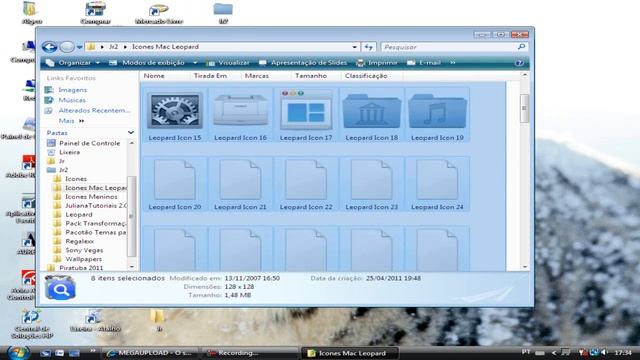This screenshot has height=360, width=640.
Task: Select the Leopard folder in tree
Action: [78, 215]
